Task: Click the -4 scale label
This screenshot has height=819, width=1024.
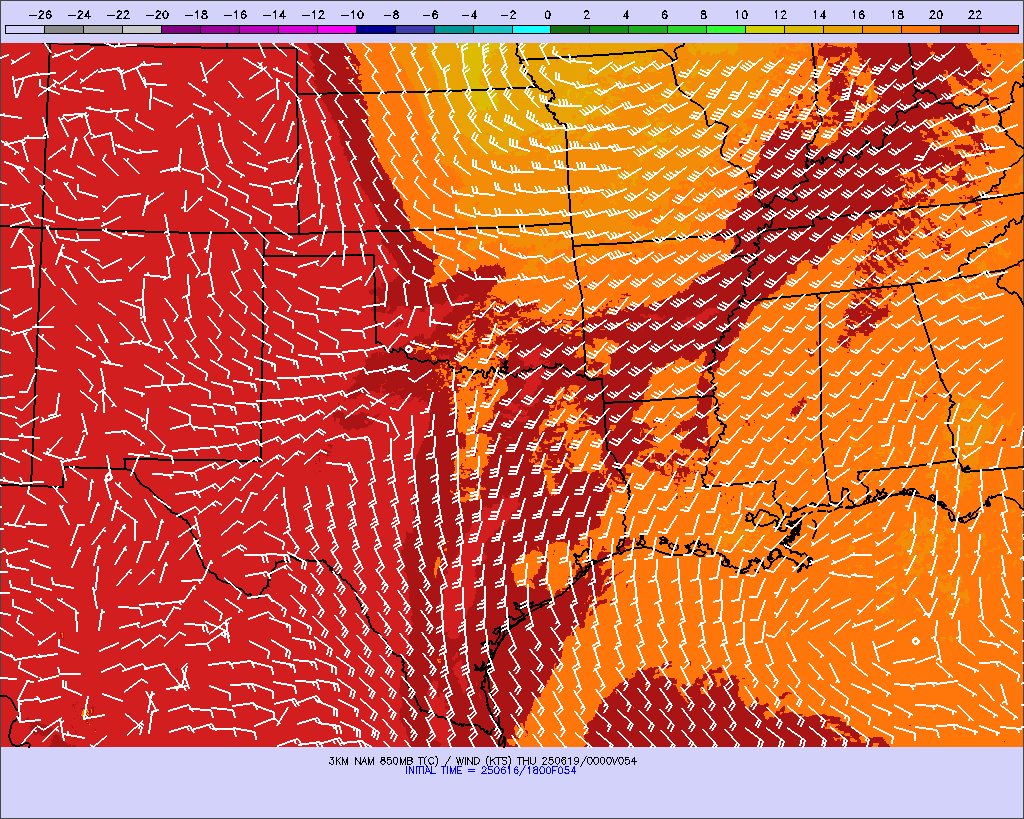Action: tap(470, 14)
